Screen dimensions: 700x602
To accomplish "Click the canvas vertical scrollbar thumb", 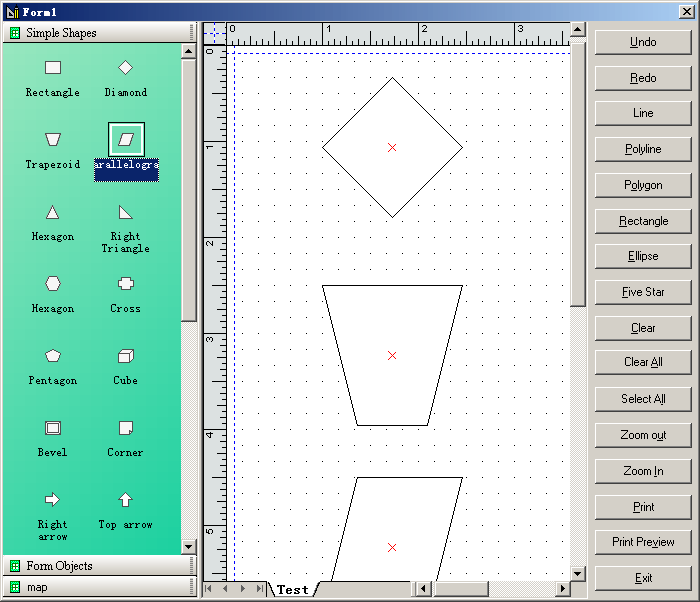I will click(x=578, y=172).
